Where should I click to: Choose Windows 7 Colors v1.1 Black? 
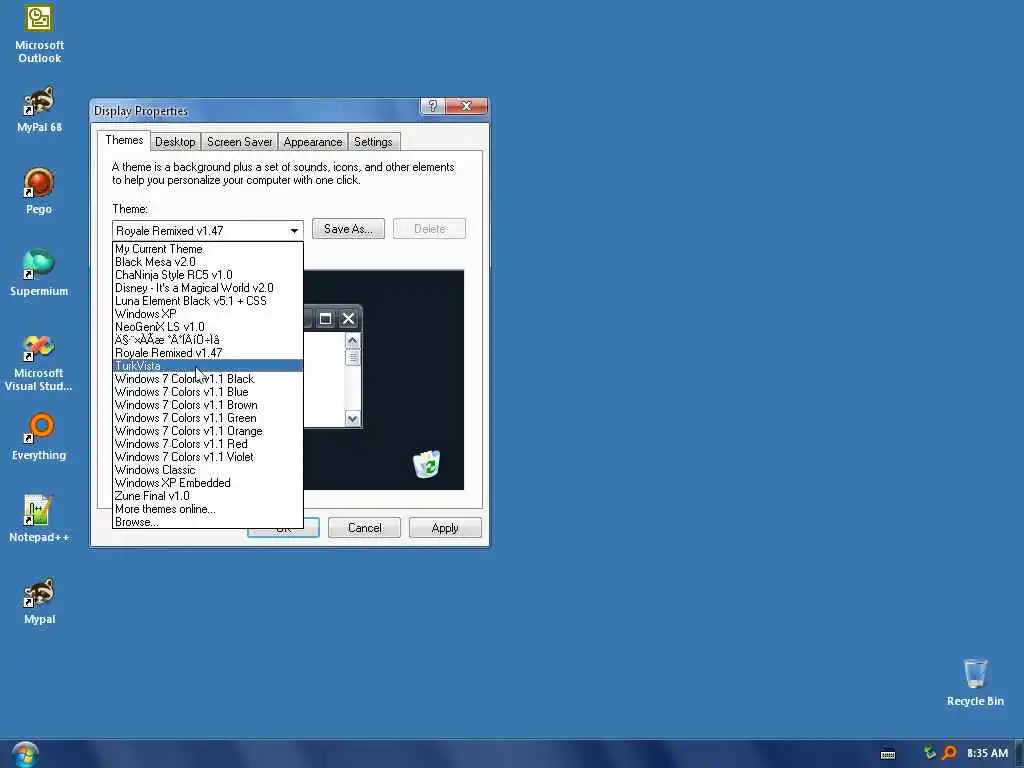[208, 379]
